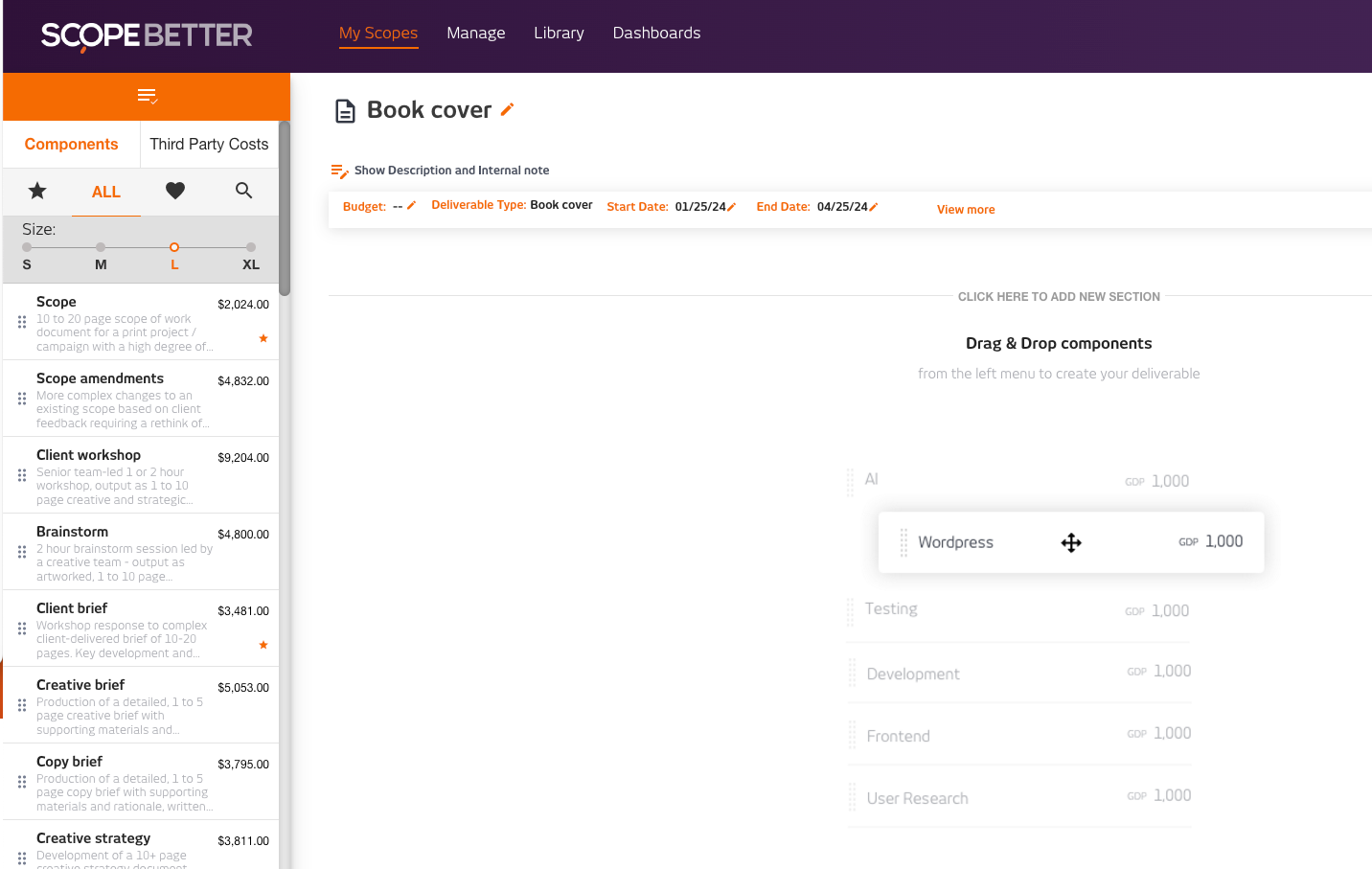Grab the Copy brief drag handle
Viewport: 1372px width, 869px height.
pyautogui.click(x=22, y=782)
